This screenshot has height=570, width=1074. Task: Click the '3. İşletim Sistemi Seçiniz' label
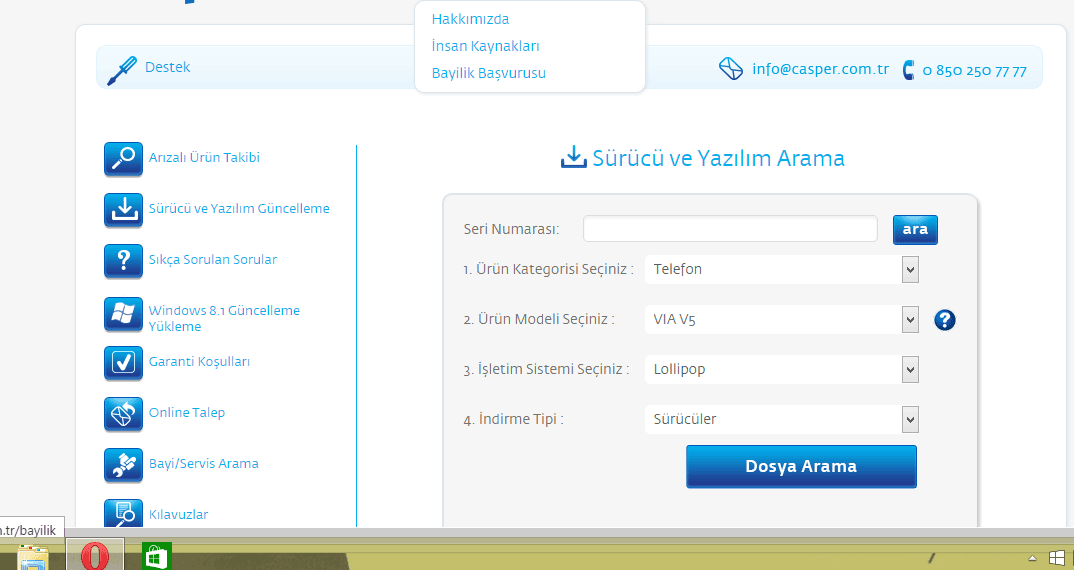tap(546, 369)
